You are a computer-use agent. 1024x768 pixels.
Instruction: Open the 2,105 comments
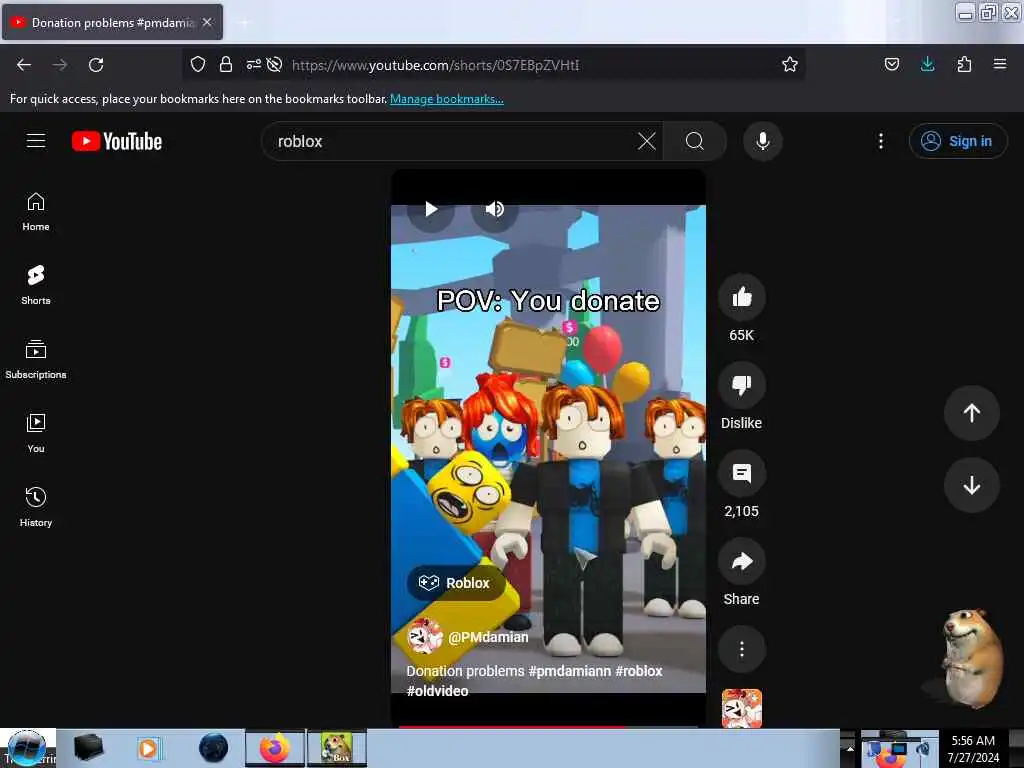tap(741, 473)
